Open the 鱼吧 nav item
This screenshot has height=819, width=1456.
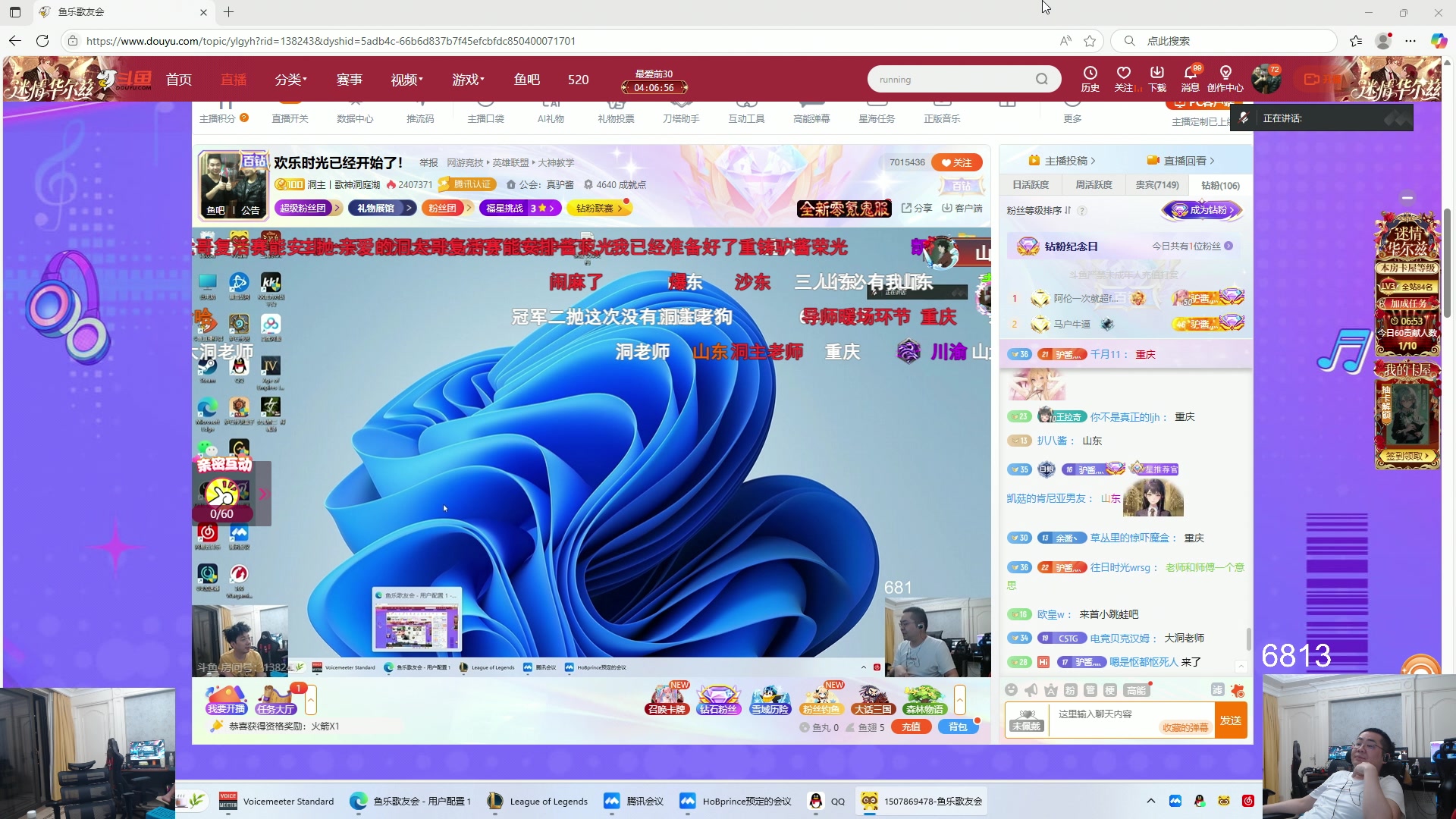(x=526, y=80)
